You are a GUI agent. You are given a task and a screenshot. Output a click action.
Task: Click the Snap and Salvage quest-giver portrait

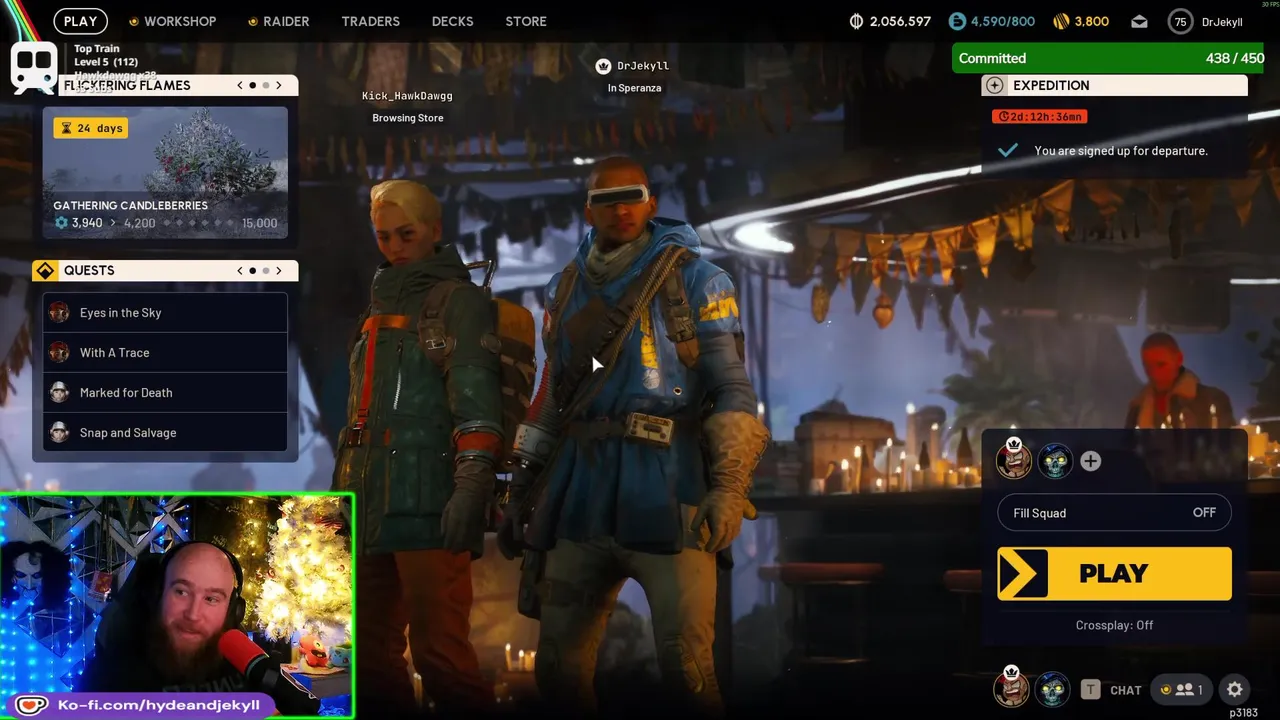pos(59,432)
